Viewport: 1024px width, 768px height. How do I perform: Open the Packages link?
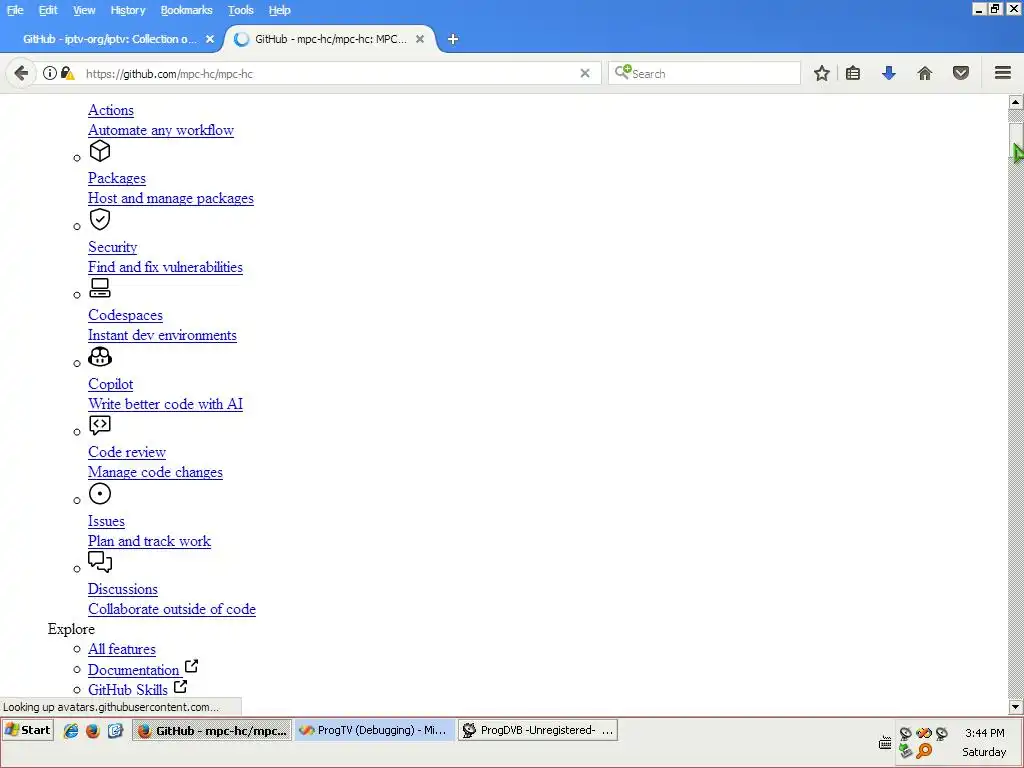[x=117, y=178]
